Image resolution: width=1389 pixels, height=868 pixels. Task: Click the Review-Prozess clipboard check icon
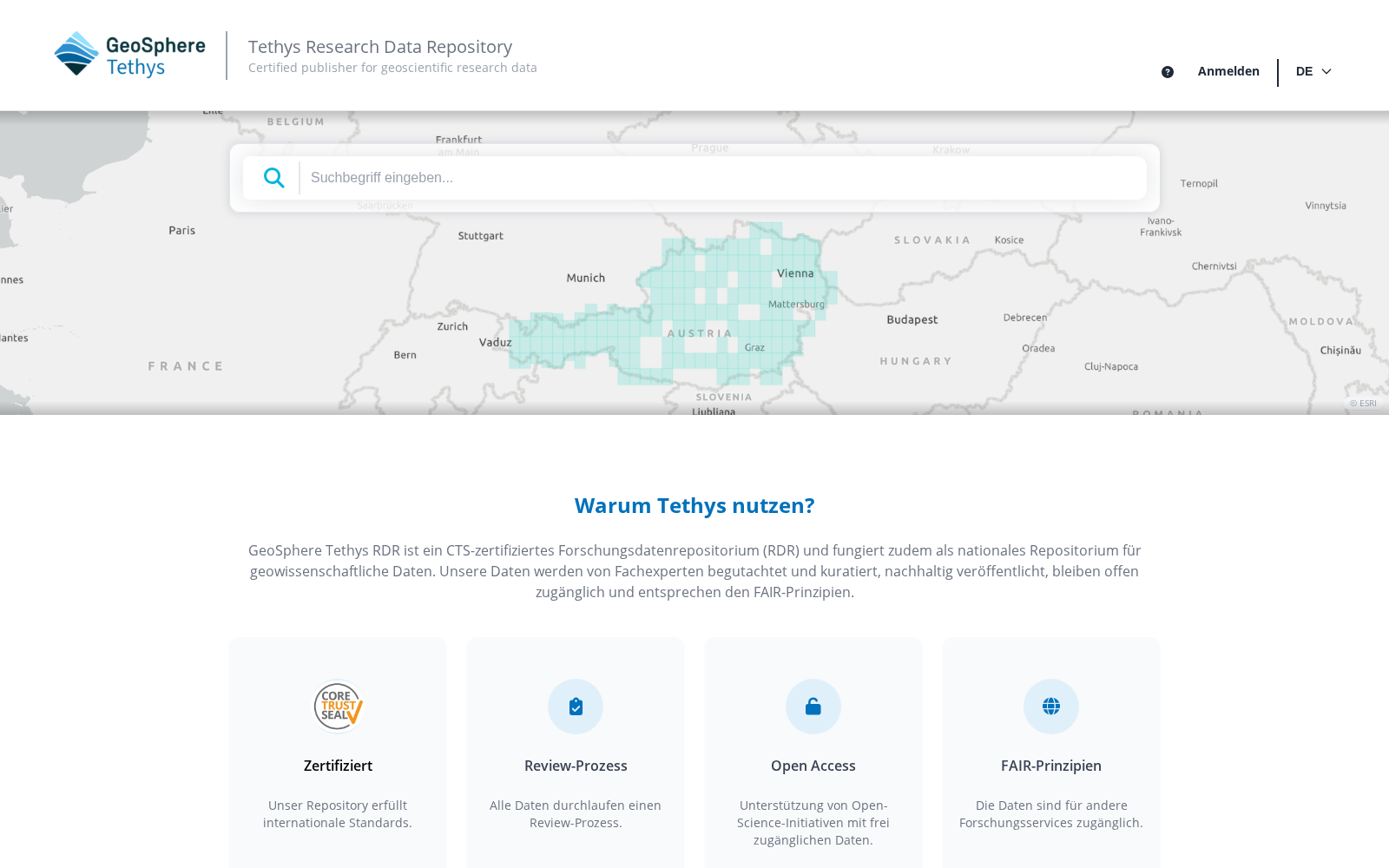[x=576, y=707]
